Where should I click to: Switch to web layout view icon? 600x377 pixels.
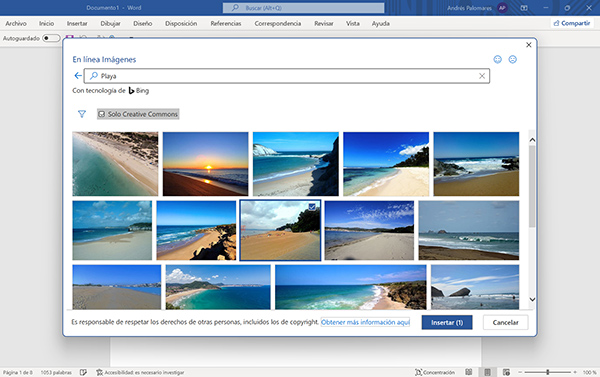506,372
